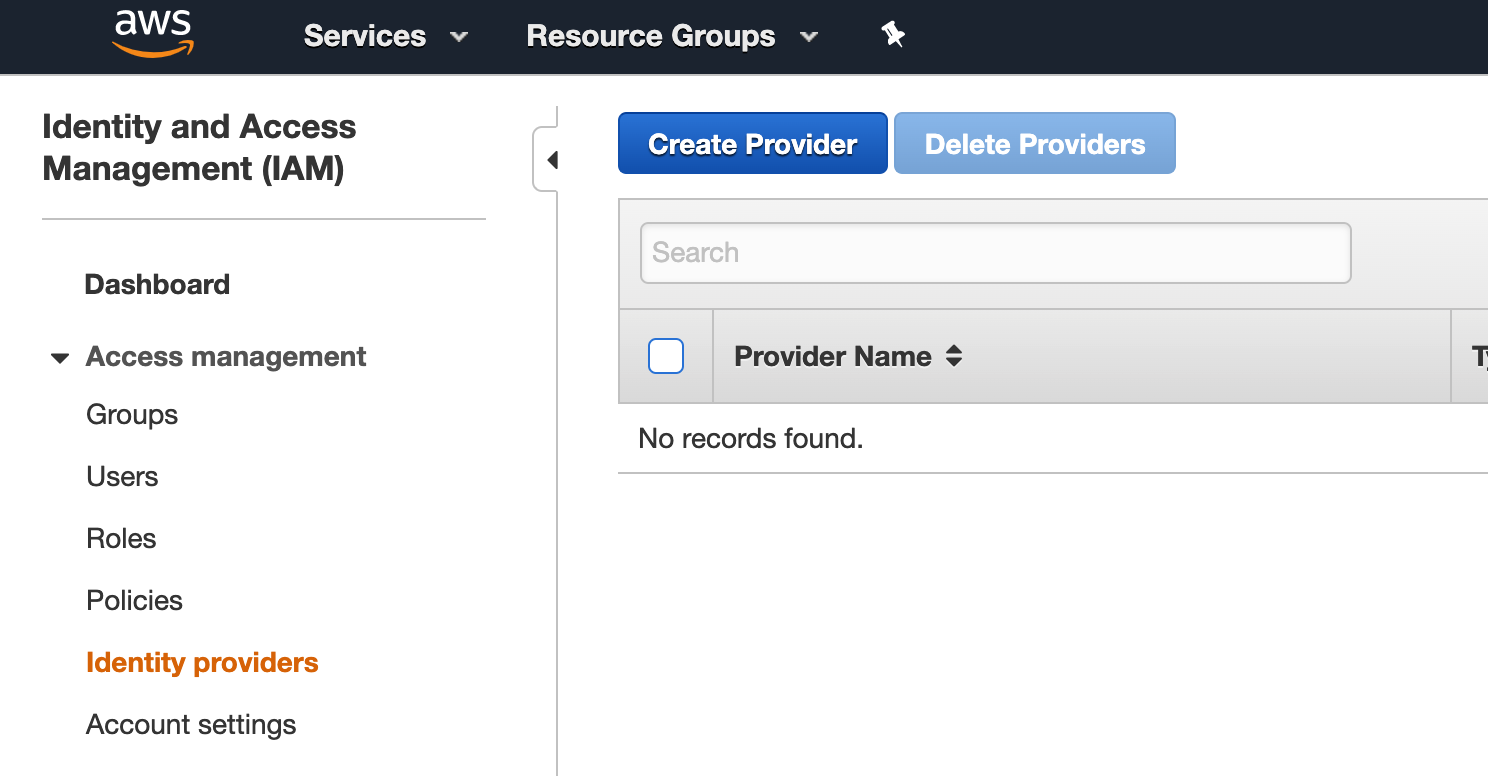Toggle the select-all providers checkbox

pyautogui.click(x=666, y=356)
